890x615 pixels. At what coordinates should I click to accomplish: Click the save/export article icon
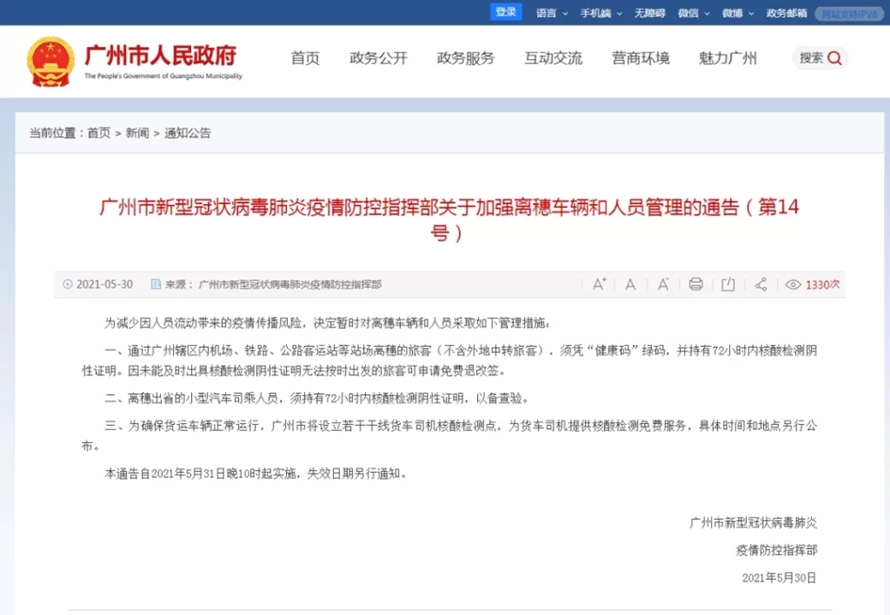click(x=728, y=284)
